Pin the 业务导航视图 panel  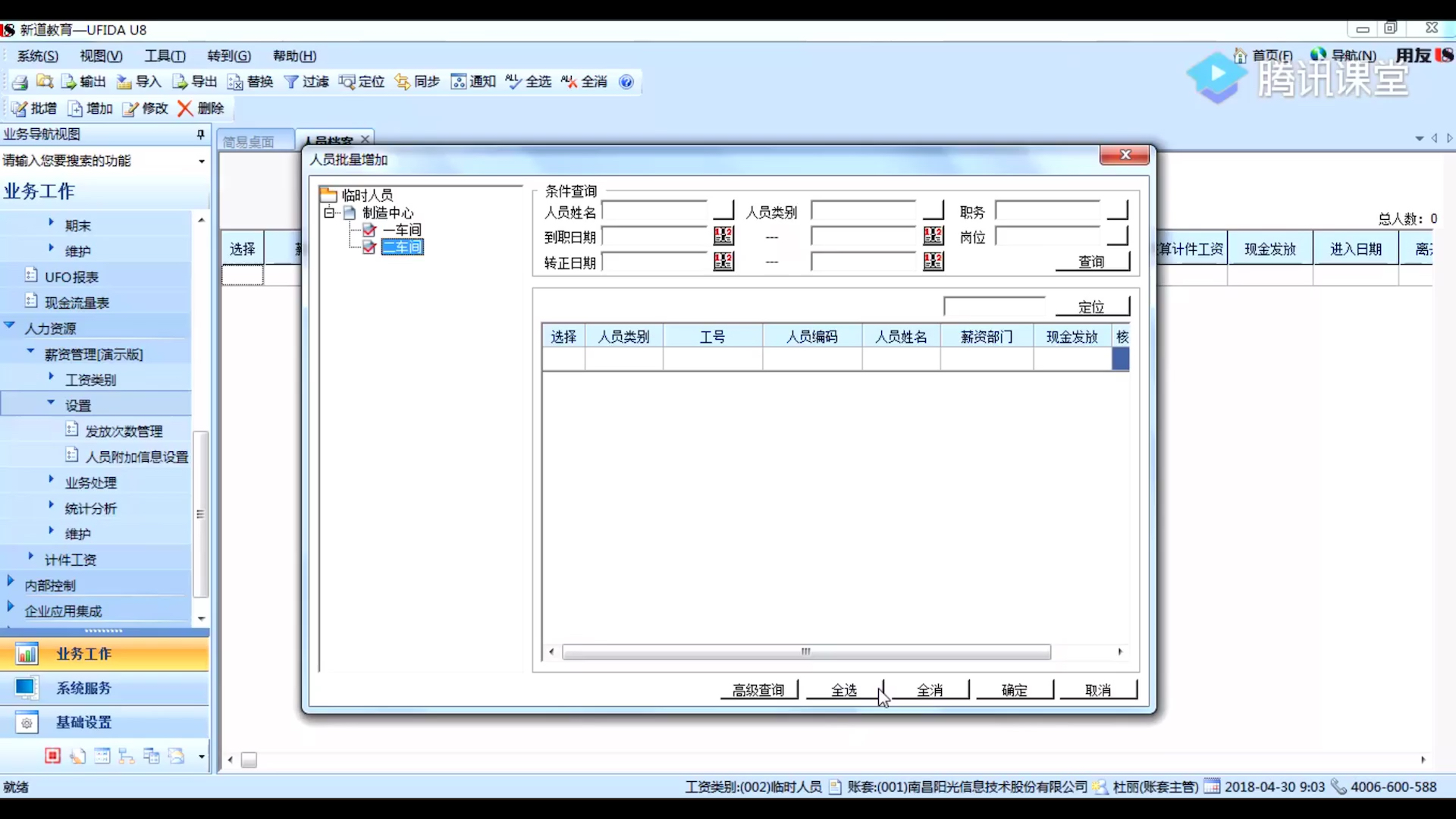(200, 134)
